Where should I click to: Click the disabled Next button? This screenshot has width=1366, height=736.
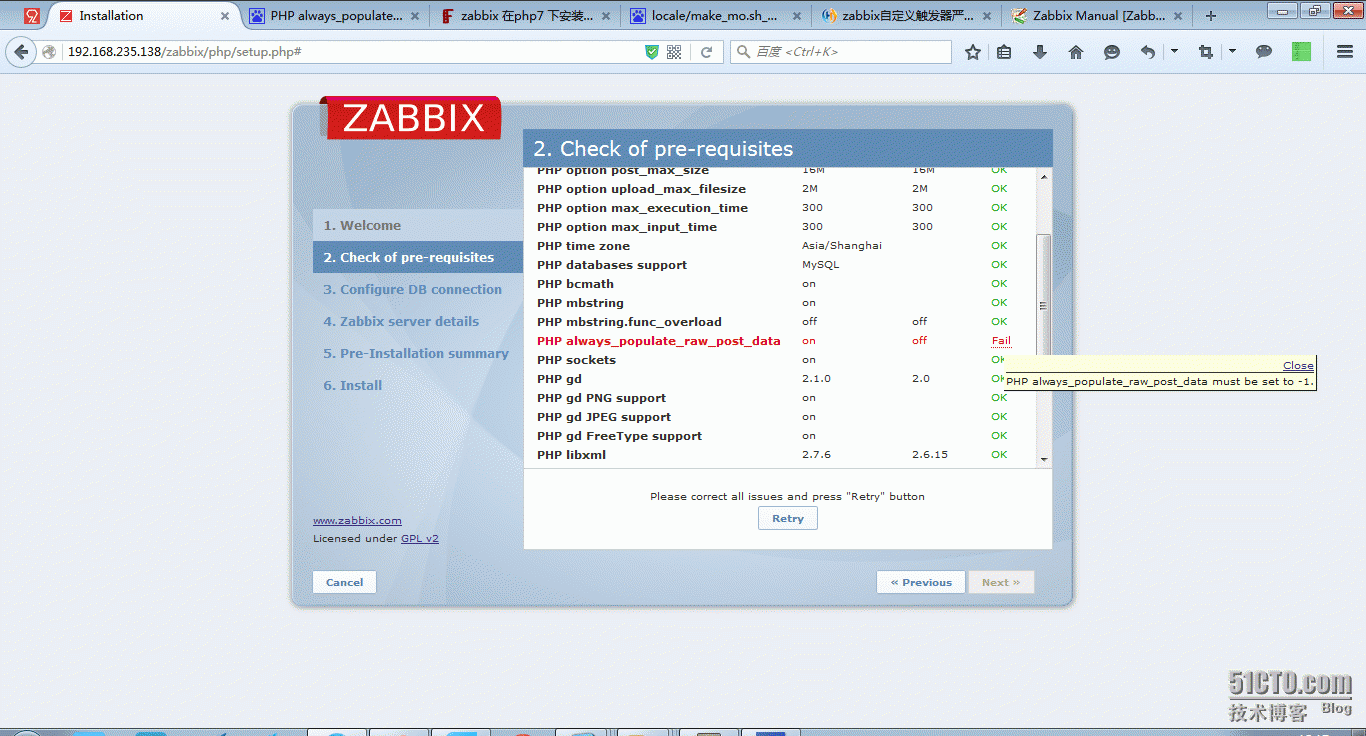[1001, 582]
